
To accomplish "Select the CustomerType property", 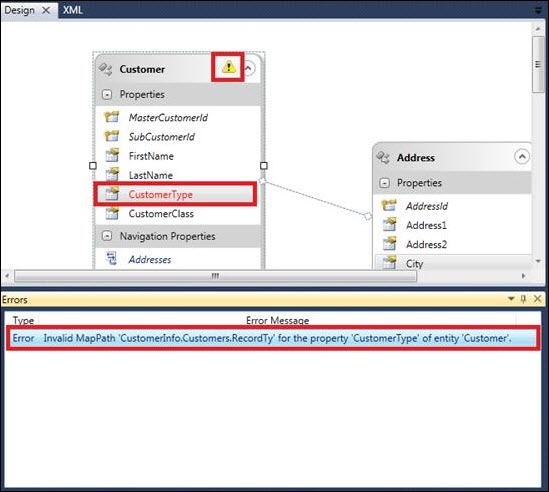I will pyautogui.click(x=175, y=194).
